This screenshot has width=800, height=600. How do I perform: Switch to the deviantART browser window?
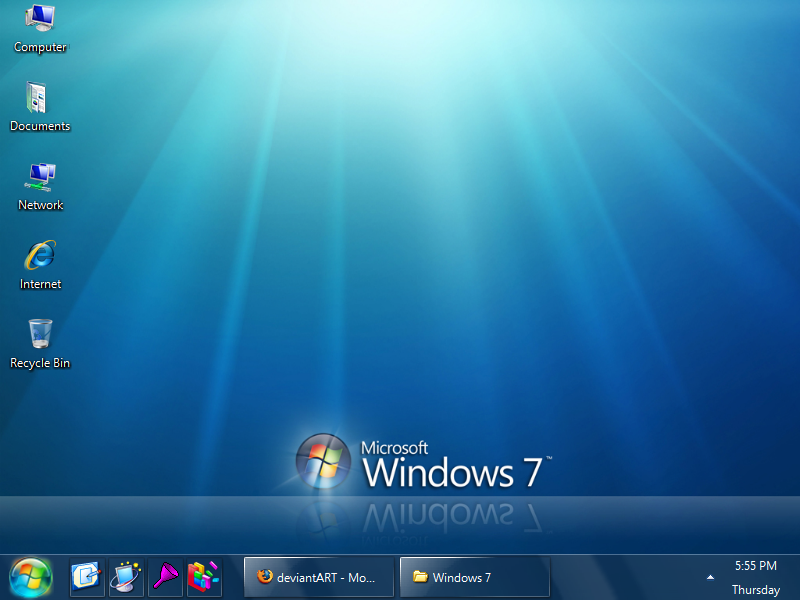tap(320, 576)
